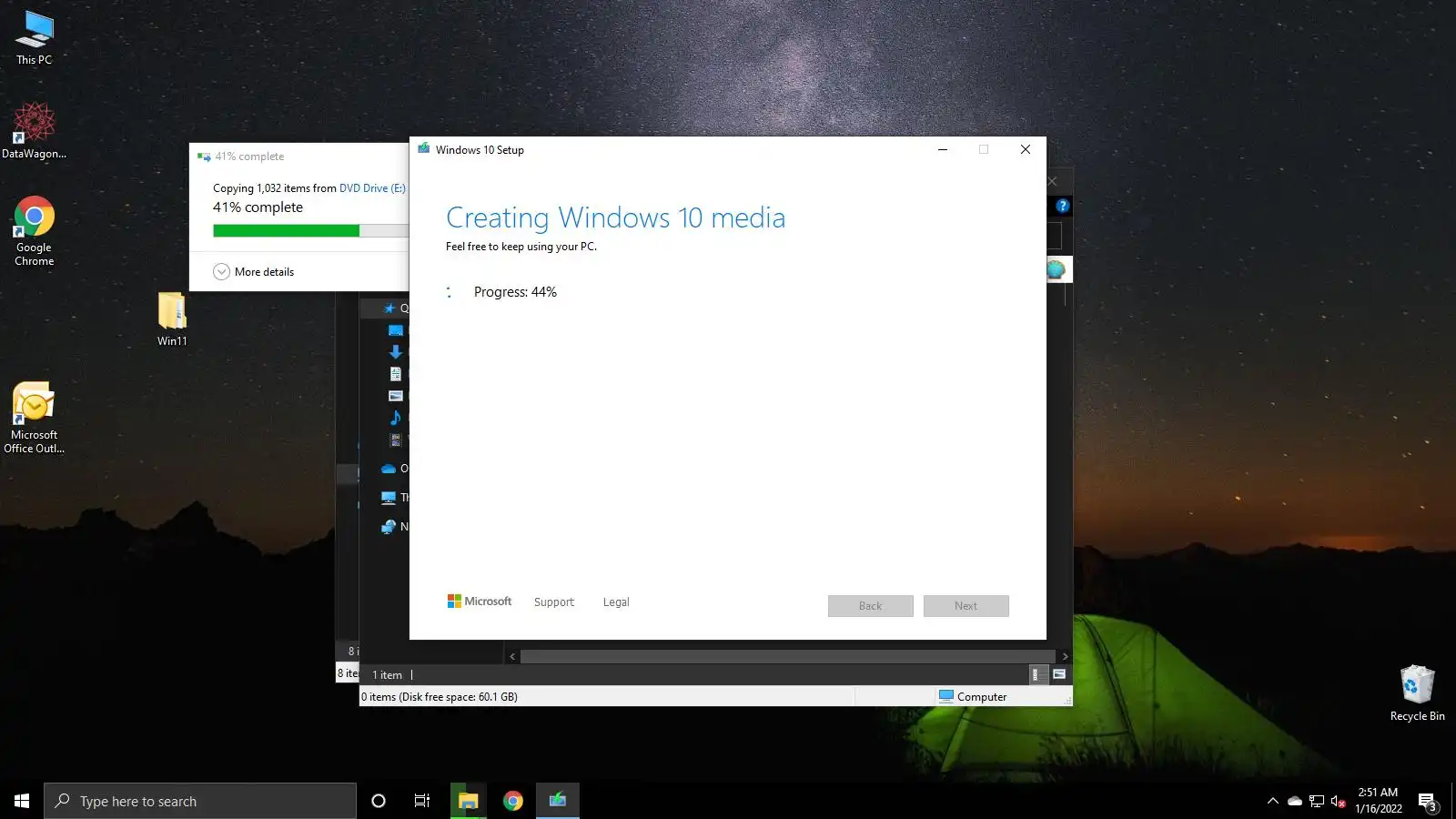Click the Windows 10 Setup title bar icon

(424, 149)
